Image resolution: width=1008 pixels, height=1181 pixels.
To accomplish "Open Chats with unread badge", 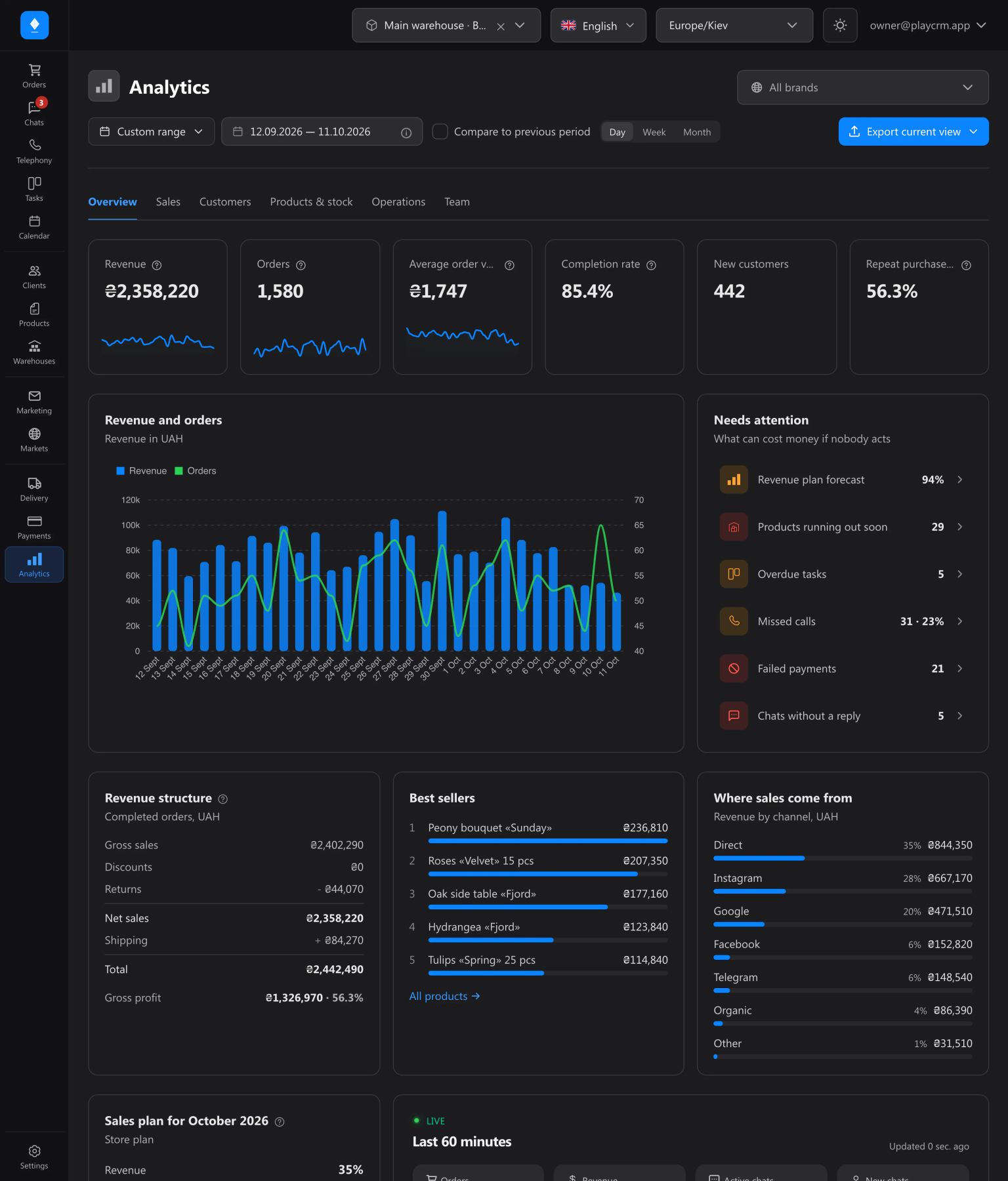I will (34, 114).
